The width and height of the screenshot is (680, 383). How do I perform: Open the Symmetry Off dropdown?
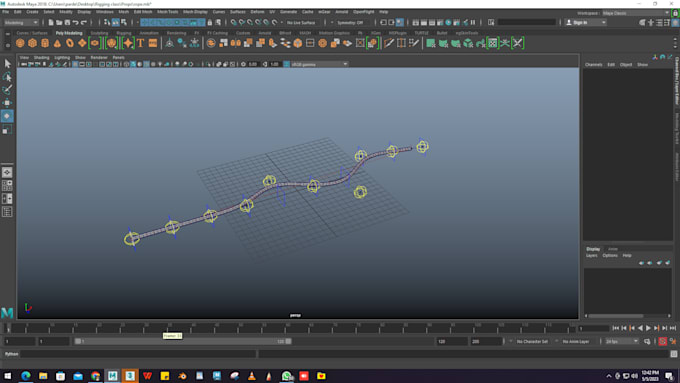(x=350, y=22)
